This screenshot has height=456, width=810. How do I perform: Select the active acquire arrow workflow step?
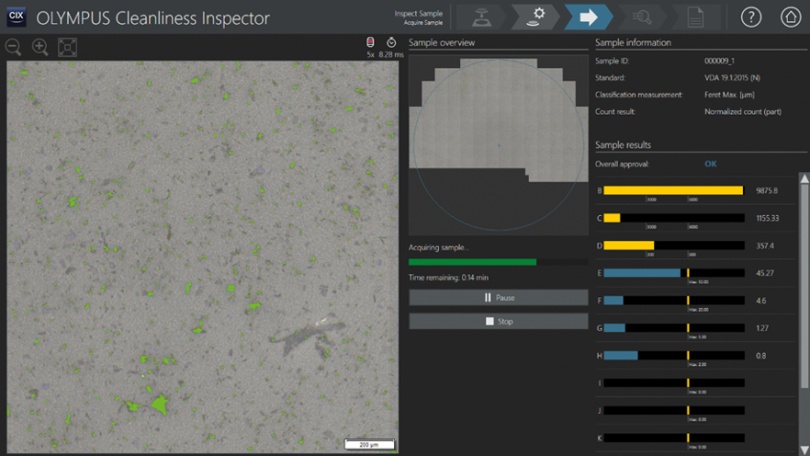(590, 17)
